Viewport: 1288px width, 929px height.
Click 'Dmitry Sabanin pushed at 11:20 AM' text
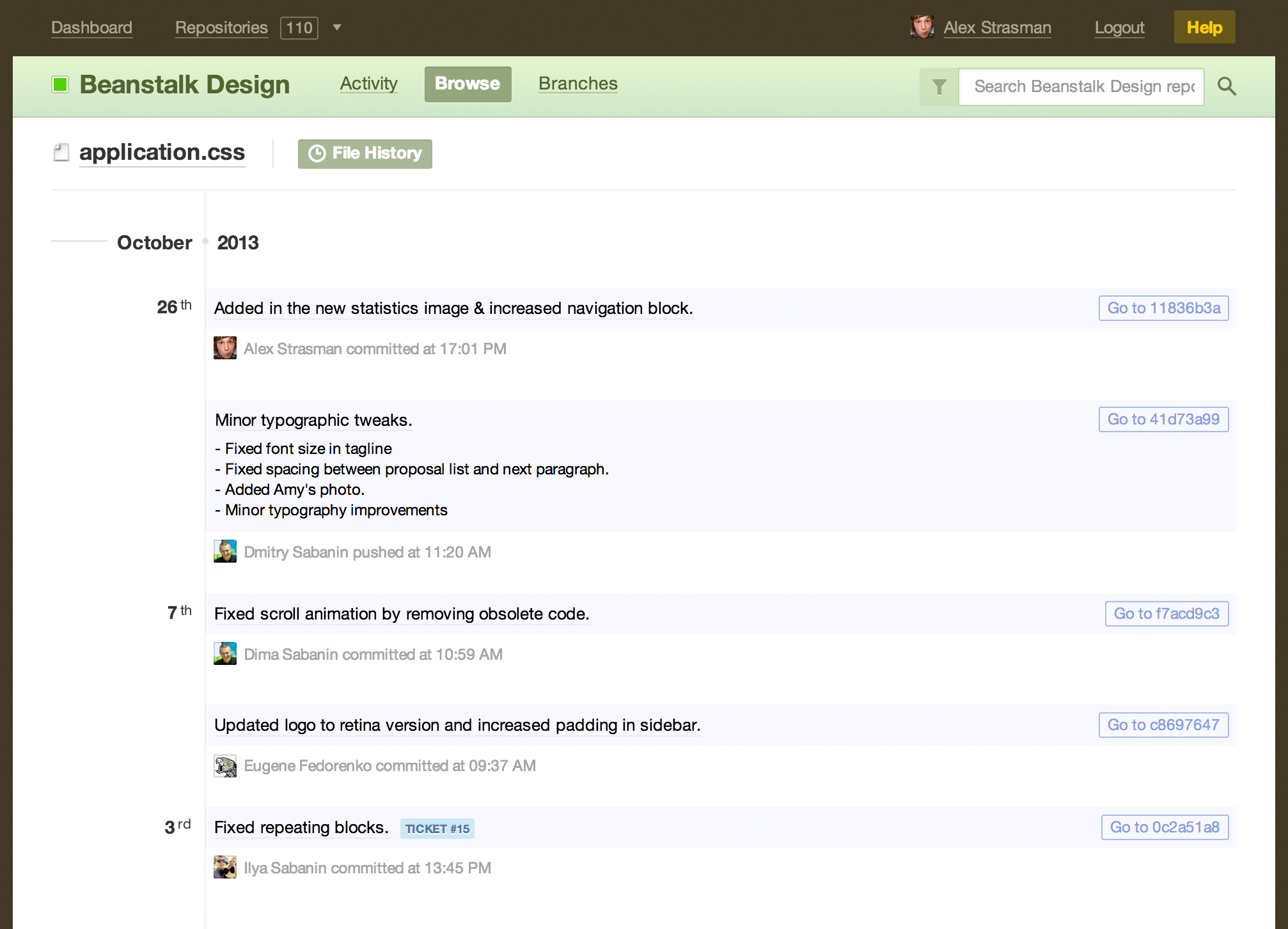[368, 552]
